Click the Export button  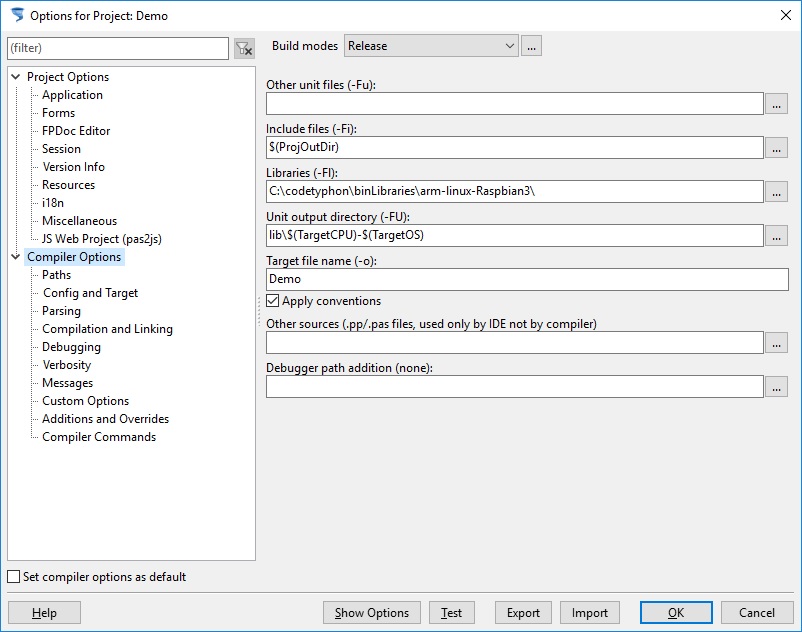[523, 613]
